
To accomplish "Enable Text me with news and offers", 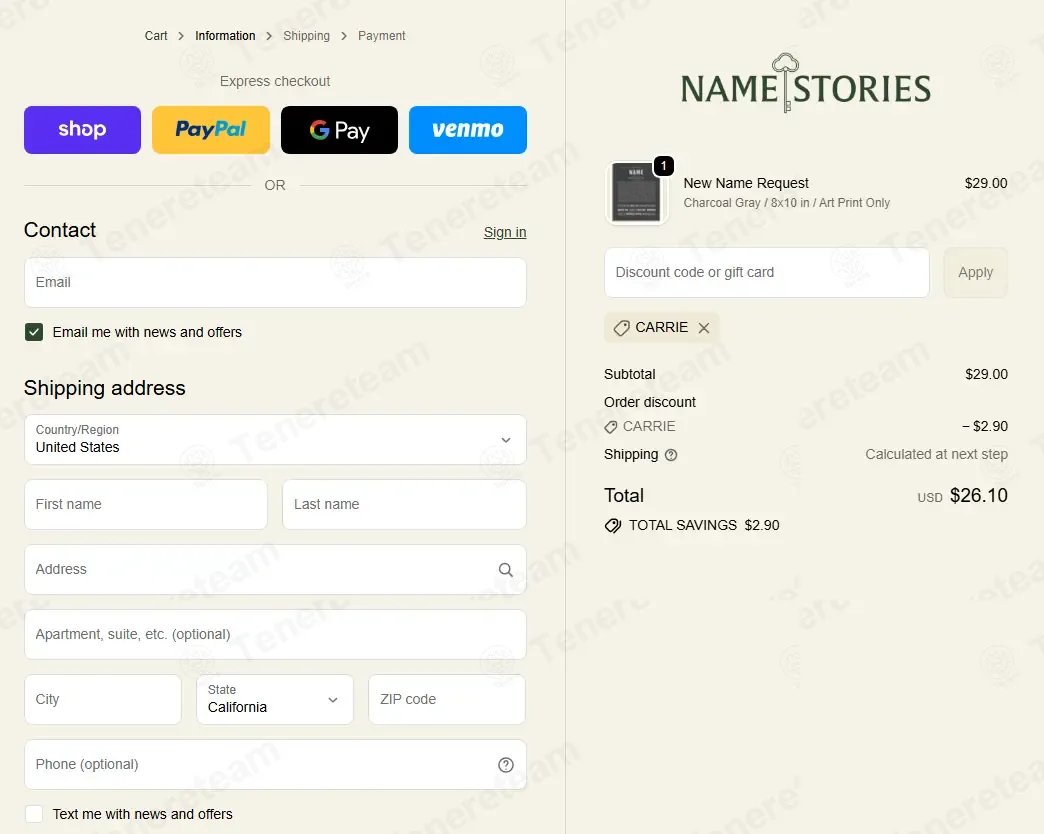I will (x=34, y=814).
